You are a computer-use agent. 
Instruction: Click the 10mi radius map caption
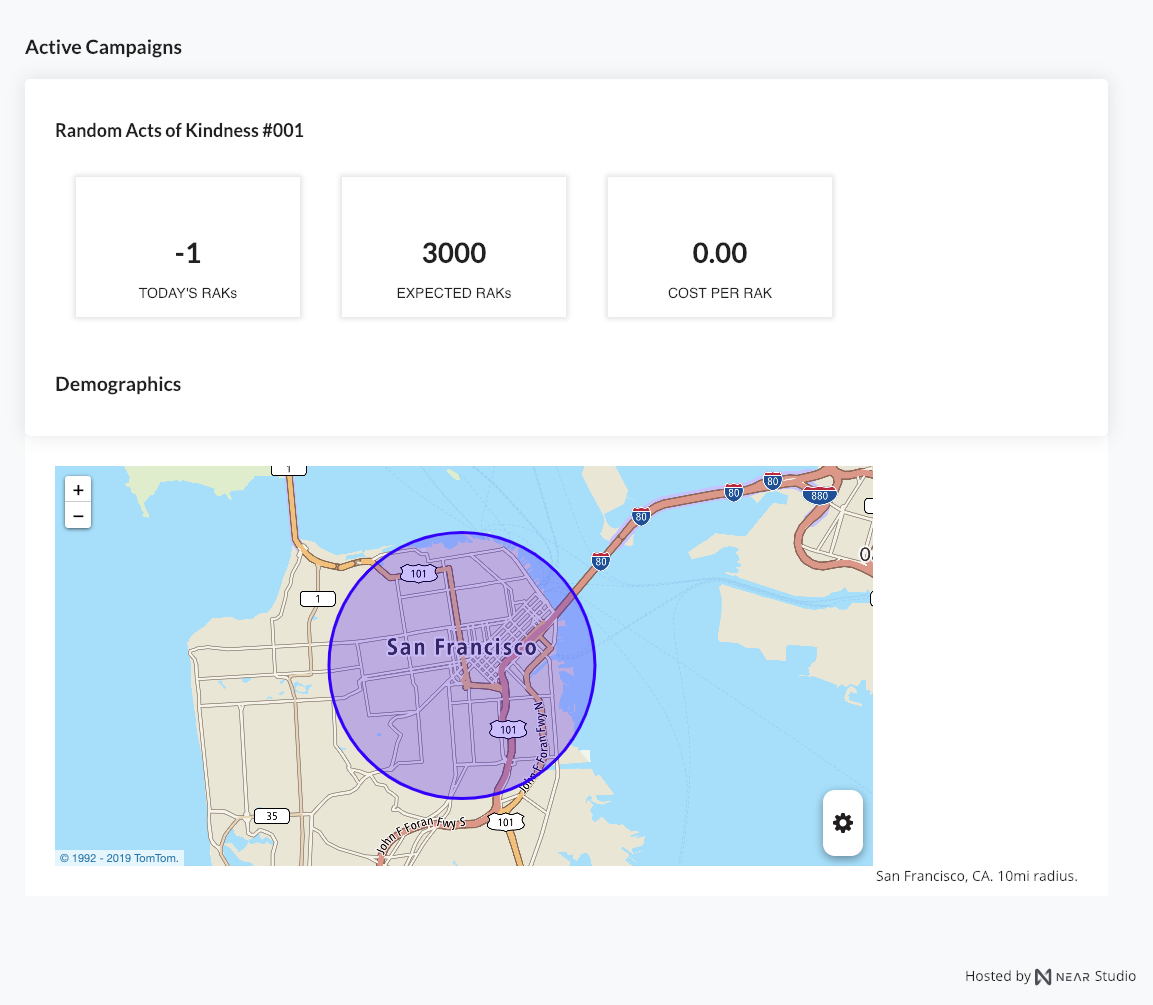(x=976, y=876)
